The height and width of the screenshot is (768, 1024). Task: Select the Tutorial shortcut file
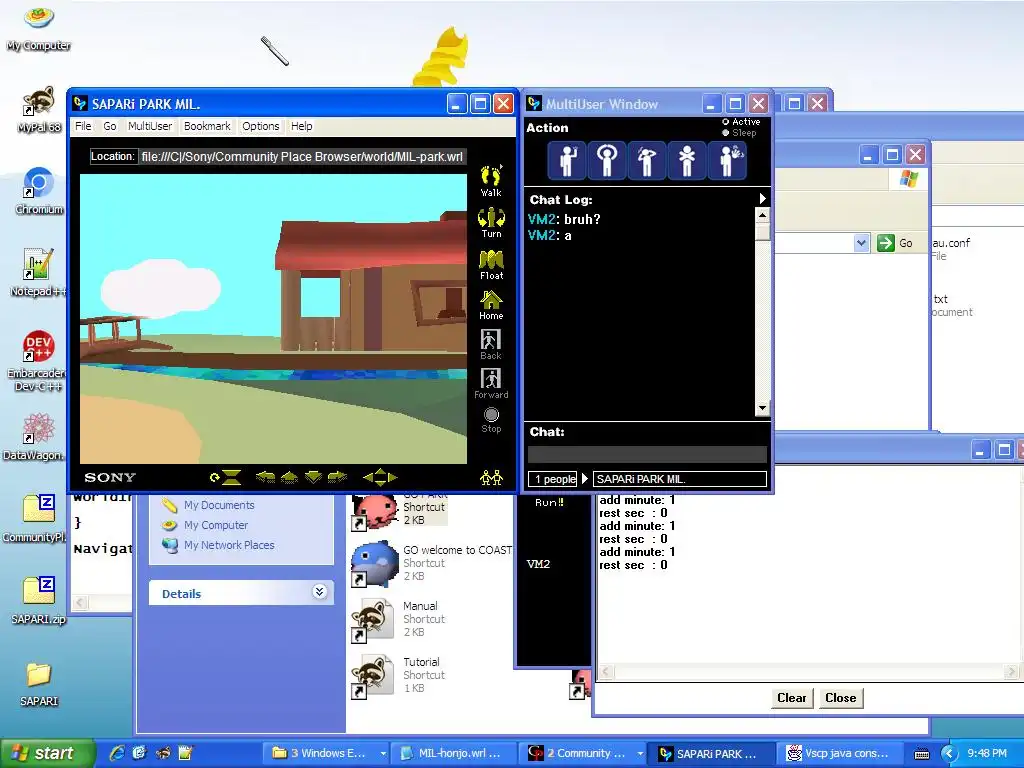398,675
